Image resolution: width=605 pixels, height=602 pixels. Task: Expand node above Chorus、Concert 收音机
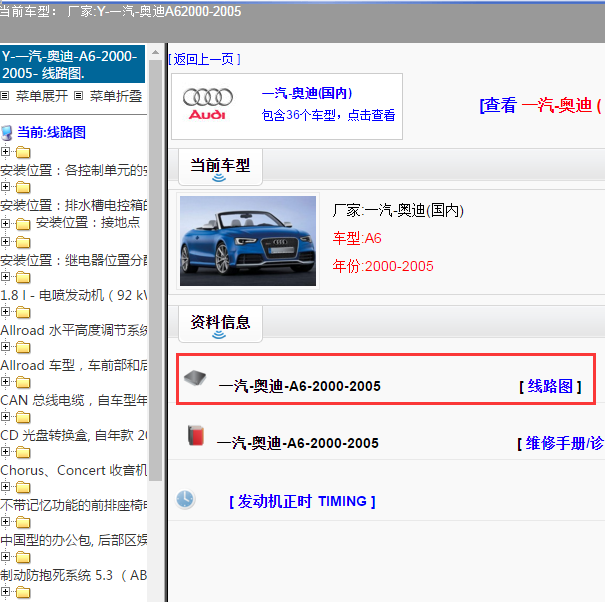coord(5,452)
